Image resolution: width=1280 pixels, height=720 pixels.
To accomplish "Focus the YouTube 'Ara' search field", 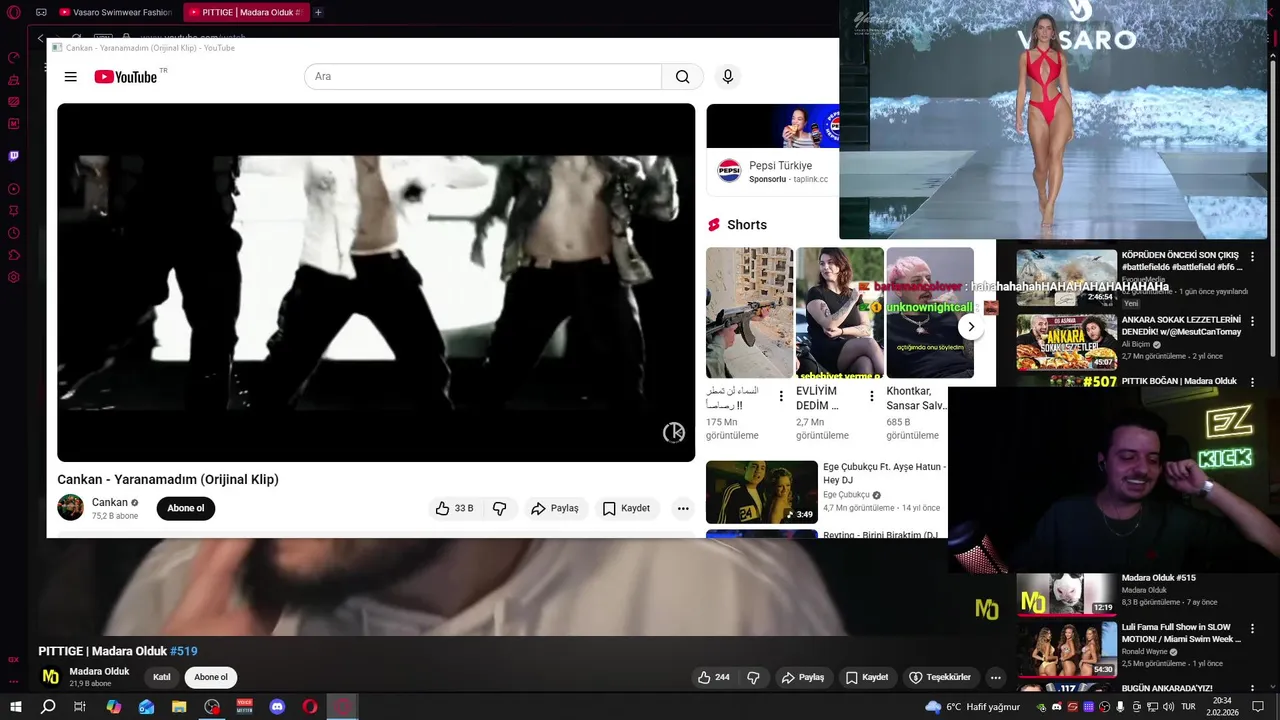I will [483, 77].
